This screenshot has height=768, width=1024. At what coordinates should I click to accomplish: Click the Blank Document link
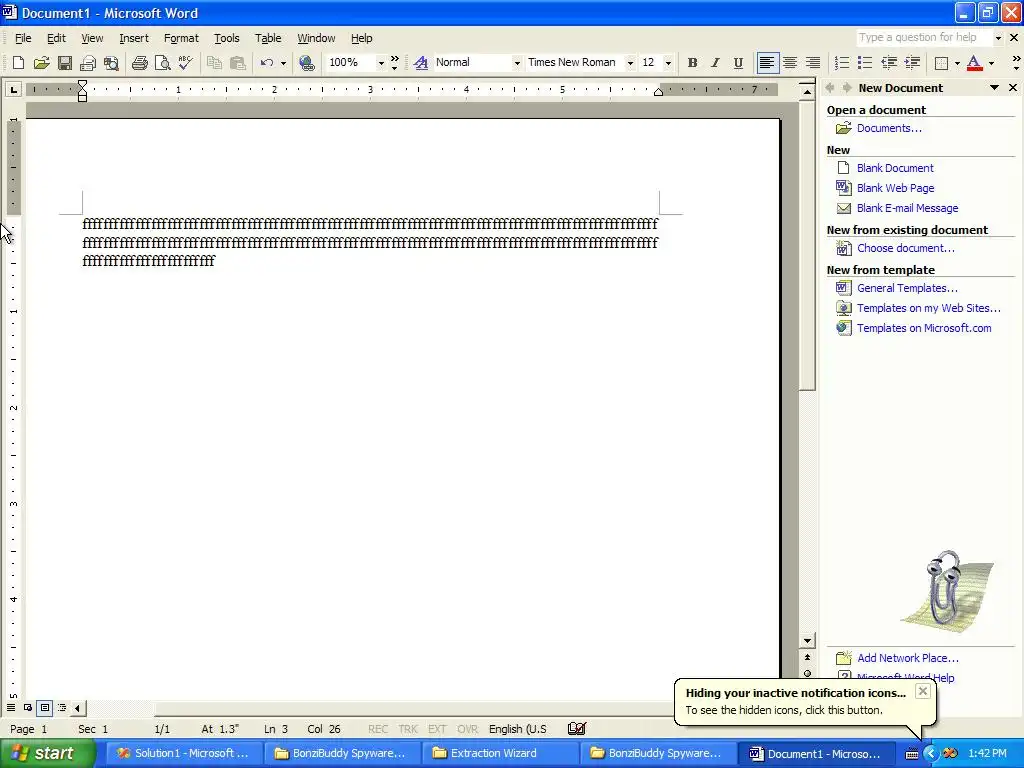click(x=895, y=168)
